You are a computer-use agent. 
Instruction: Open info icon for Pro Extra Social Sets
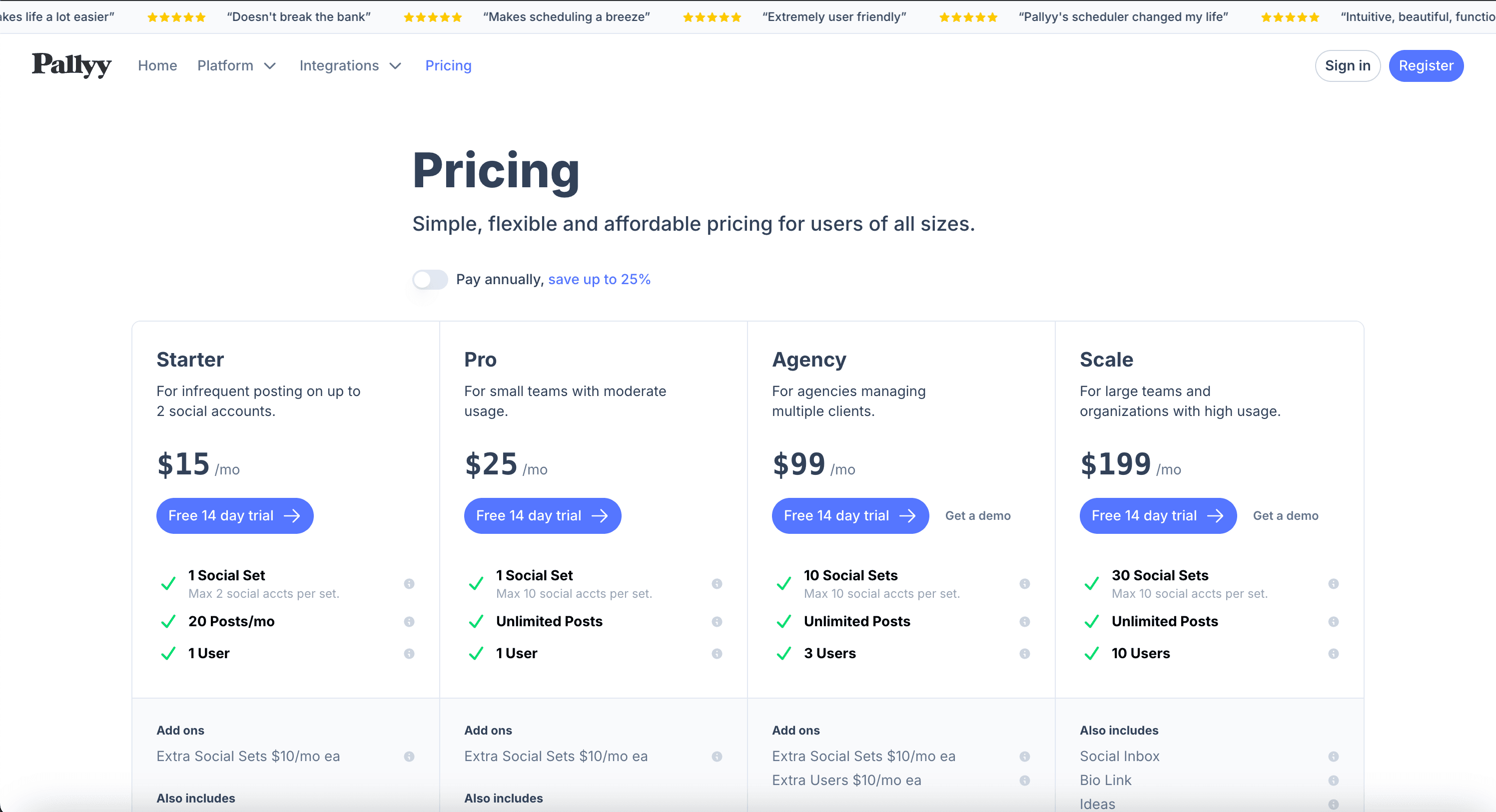(717, 756)
